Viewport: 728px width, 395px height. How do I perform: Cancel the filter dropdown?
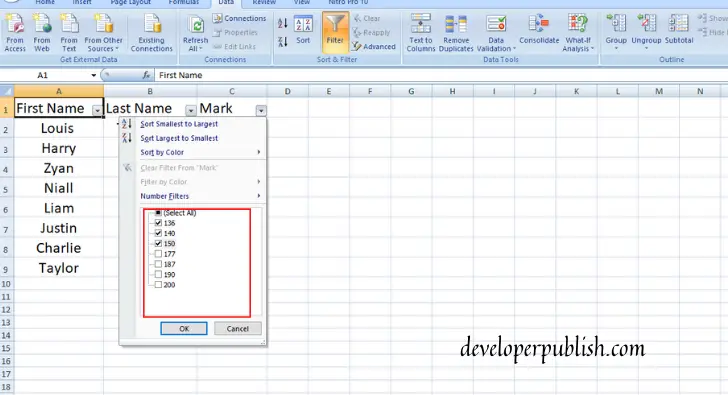point(238,329)
